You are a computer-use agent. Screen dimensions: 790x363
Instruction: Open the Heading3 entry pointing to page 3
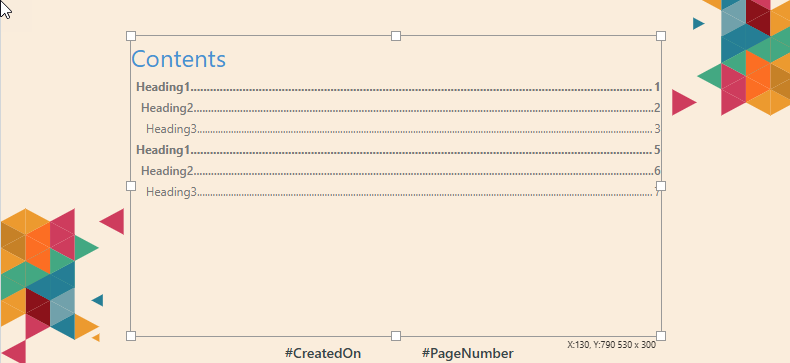[x=403, y=129]
